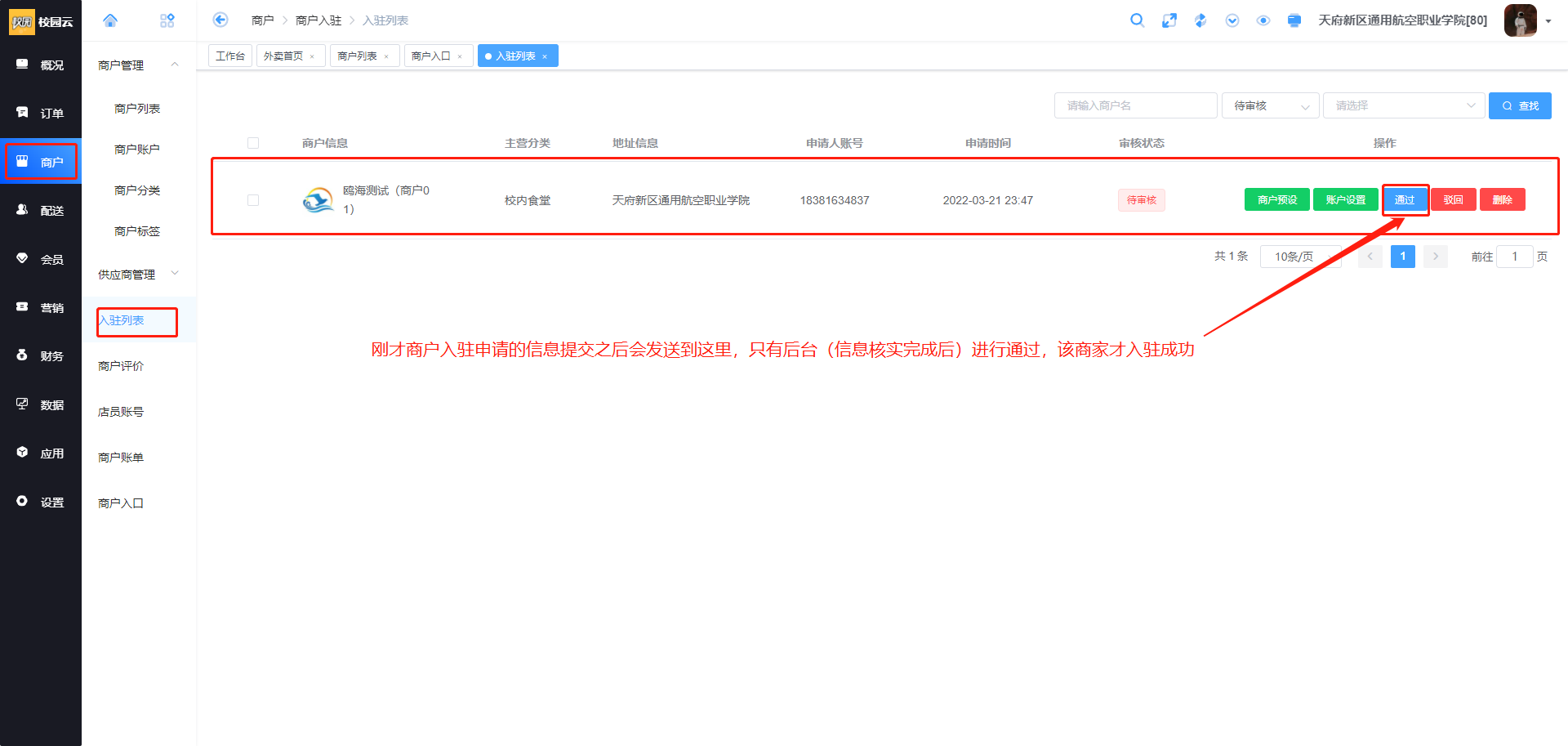Click the 账户设置 button
The width and height of the screenshot is (1568, 746).
[x=1346, y=199]
